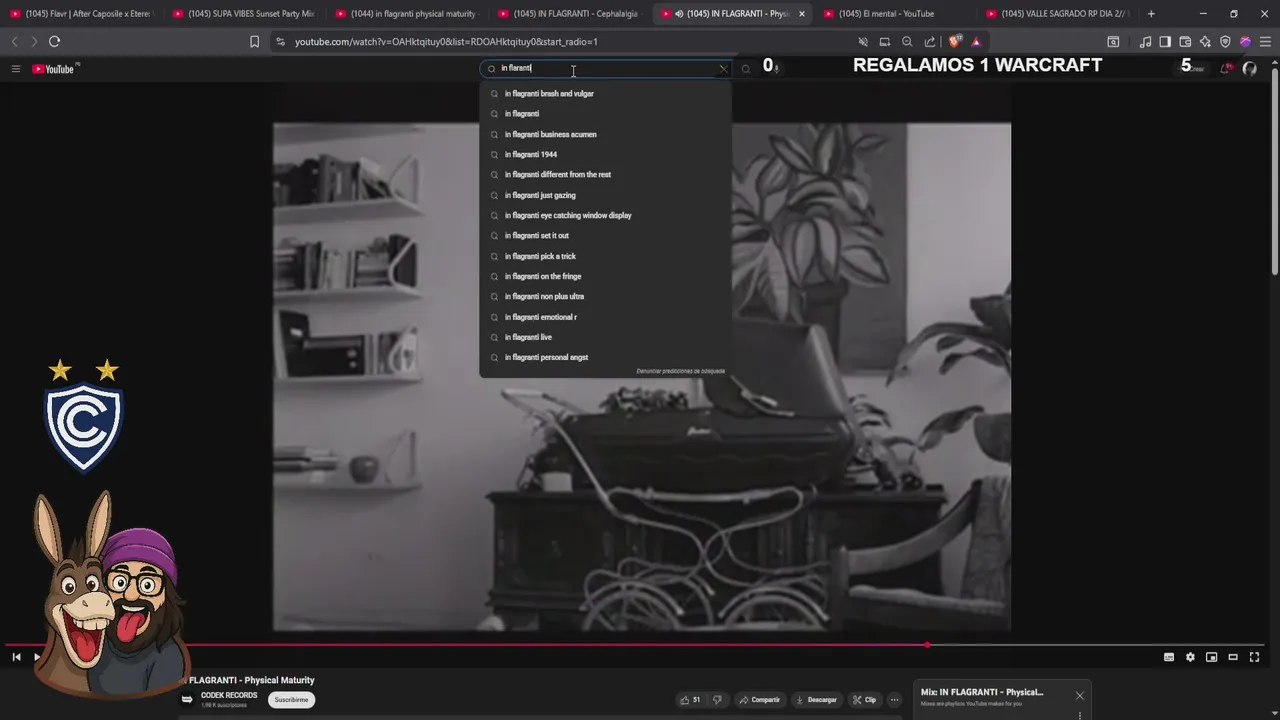The width and height of the screenshot is (1280, 720).
Task: Go back in browser history
Action: pyautogui.click(x=14, y=42)
